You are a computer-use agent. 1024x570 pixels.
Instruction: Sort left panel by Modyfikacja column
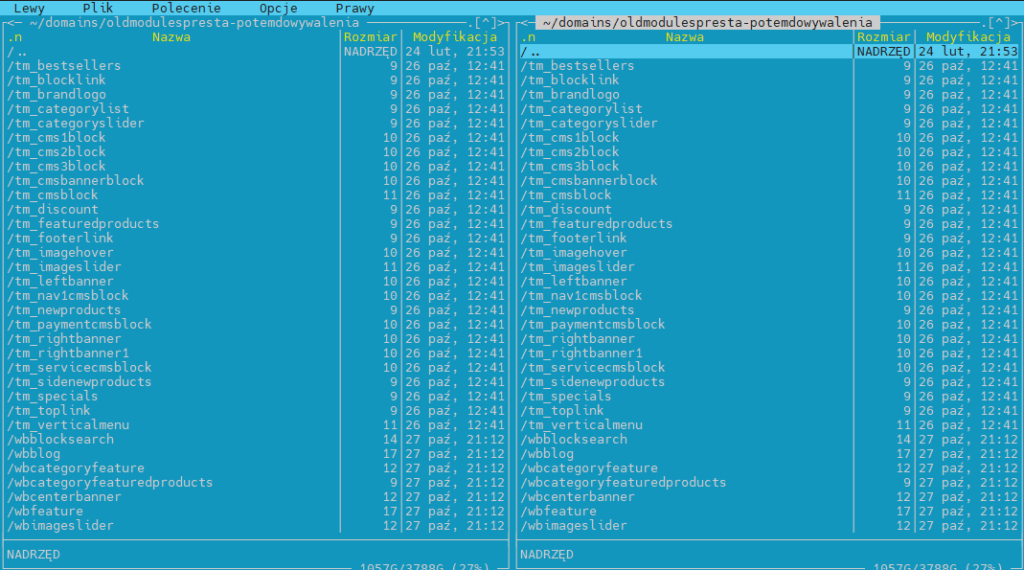pyautogui.click(x=455, y=37)
